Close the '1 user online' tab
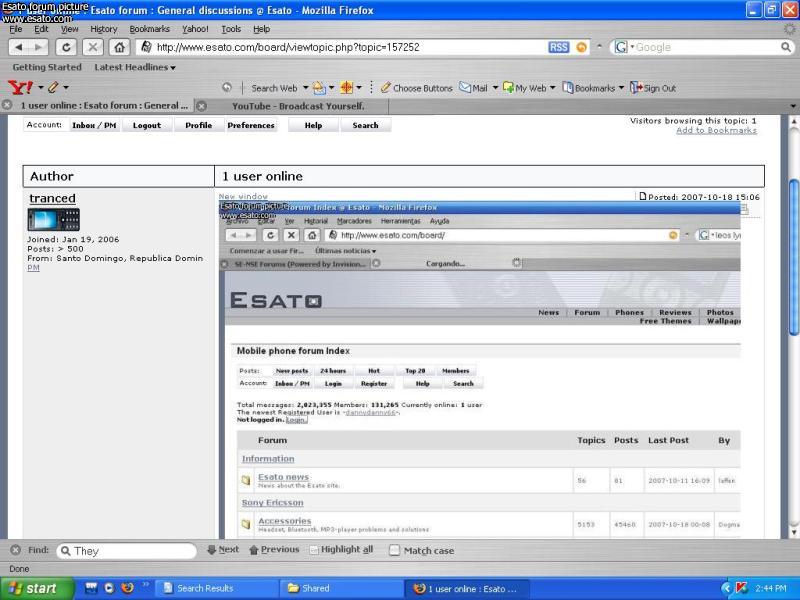 (x=7, y=106)
